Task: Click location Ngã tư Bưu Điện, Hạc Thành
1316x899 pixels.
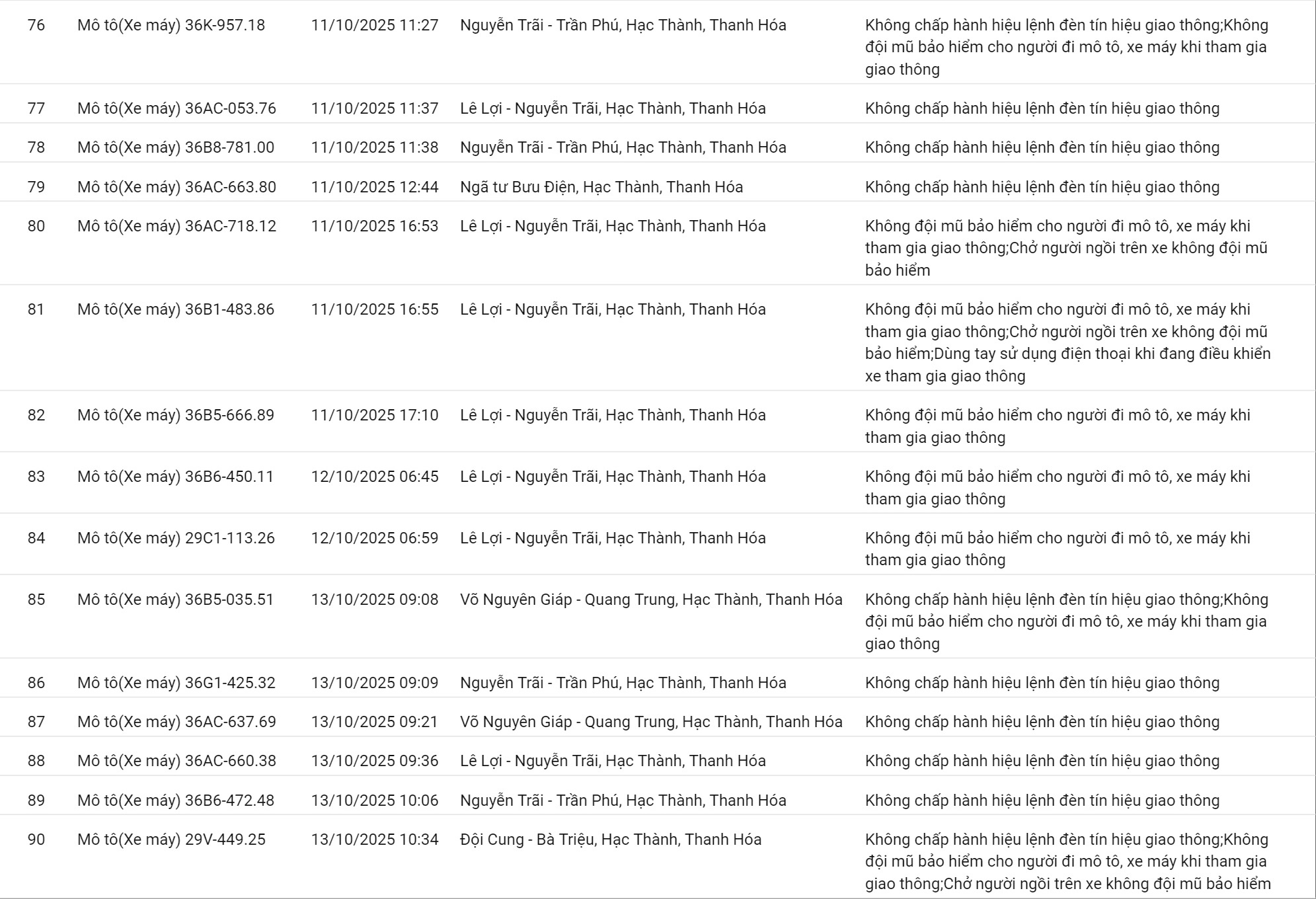Action: click(x=601, y=187)
